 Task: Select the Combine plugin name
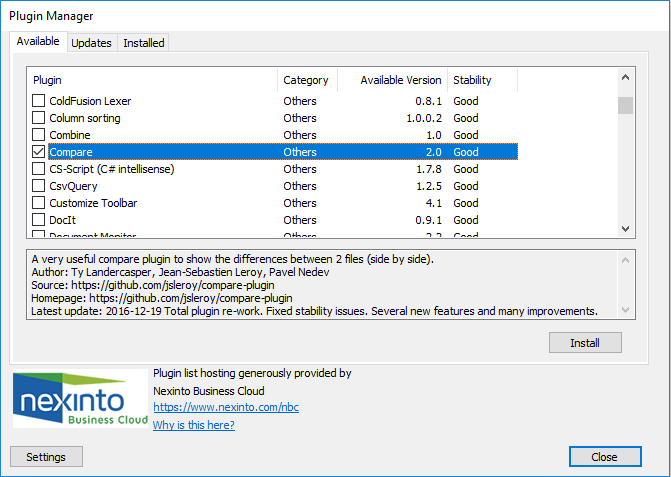point(70,135)
